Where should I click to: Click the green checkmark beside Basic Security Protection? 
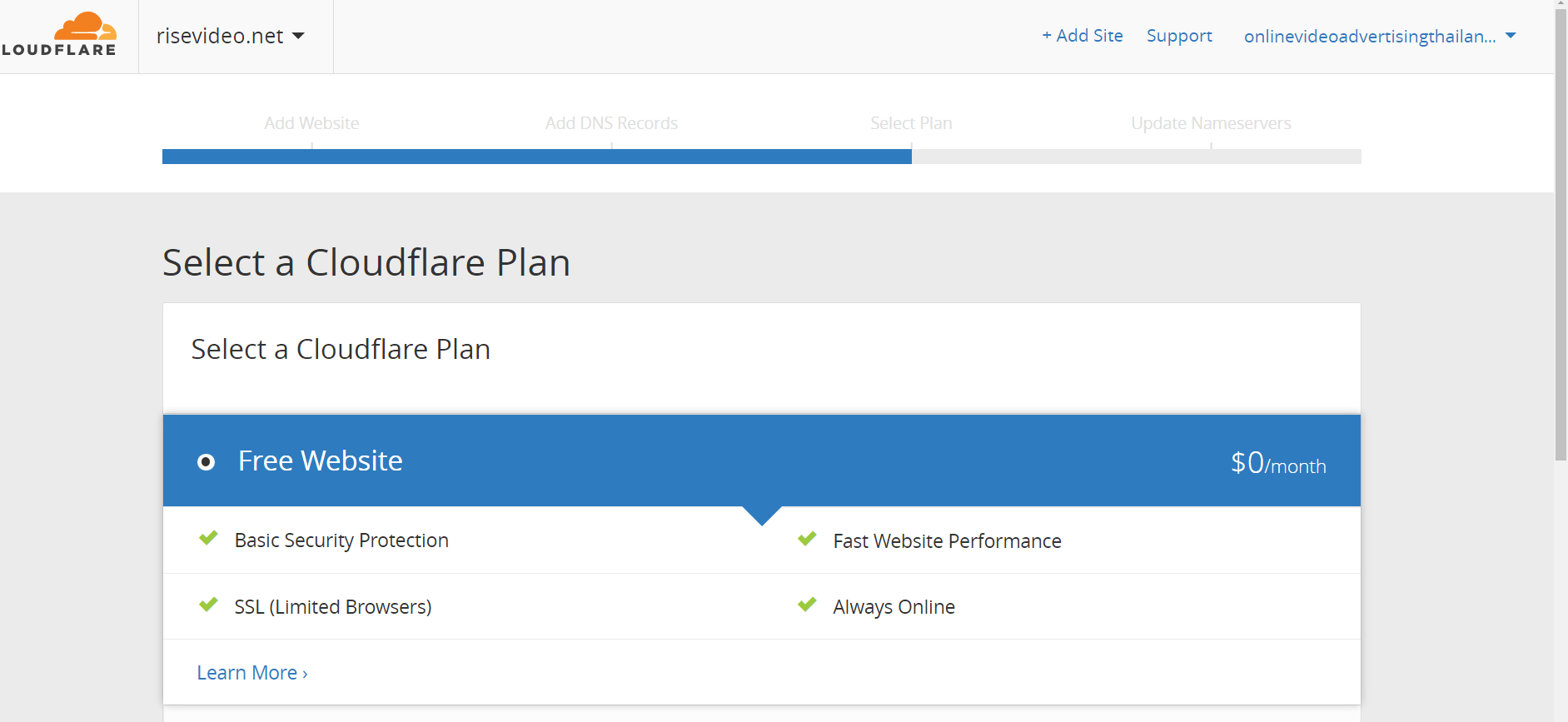click(x=208, y=538)
